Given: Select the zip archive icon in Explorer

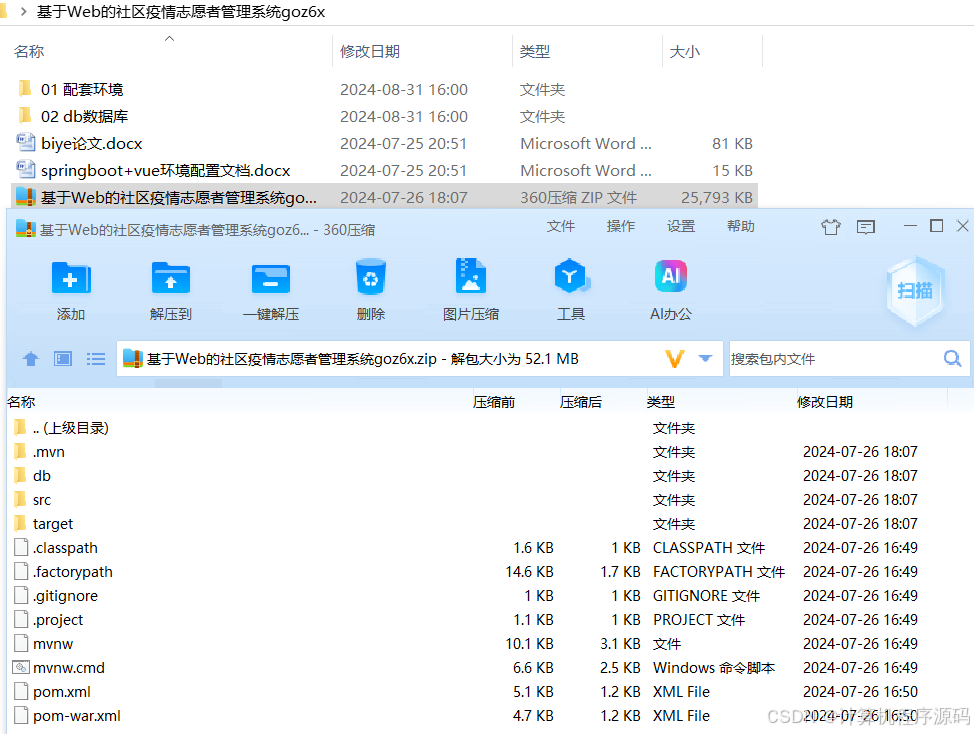Looking at the screenshot, I should click(25, 197).
